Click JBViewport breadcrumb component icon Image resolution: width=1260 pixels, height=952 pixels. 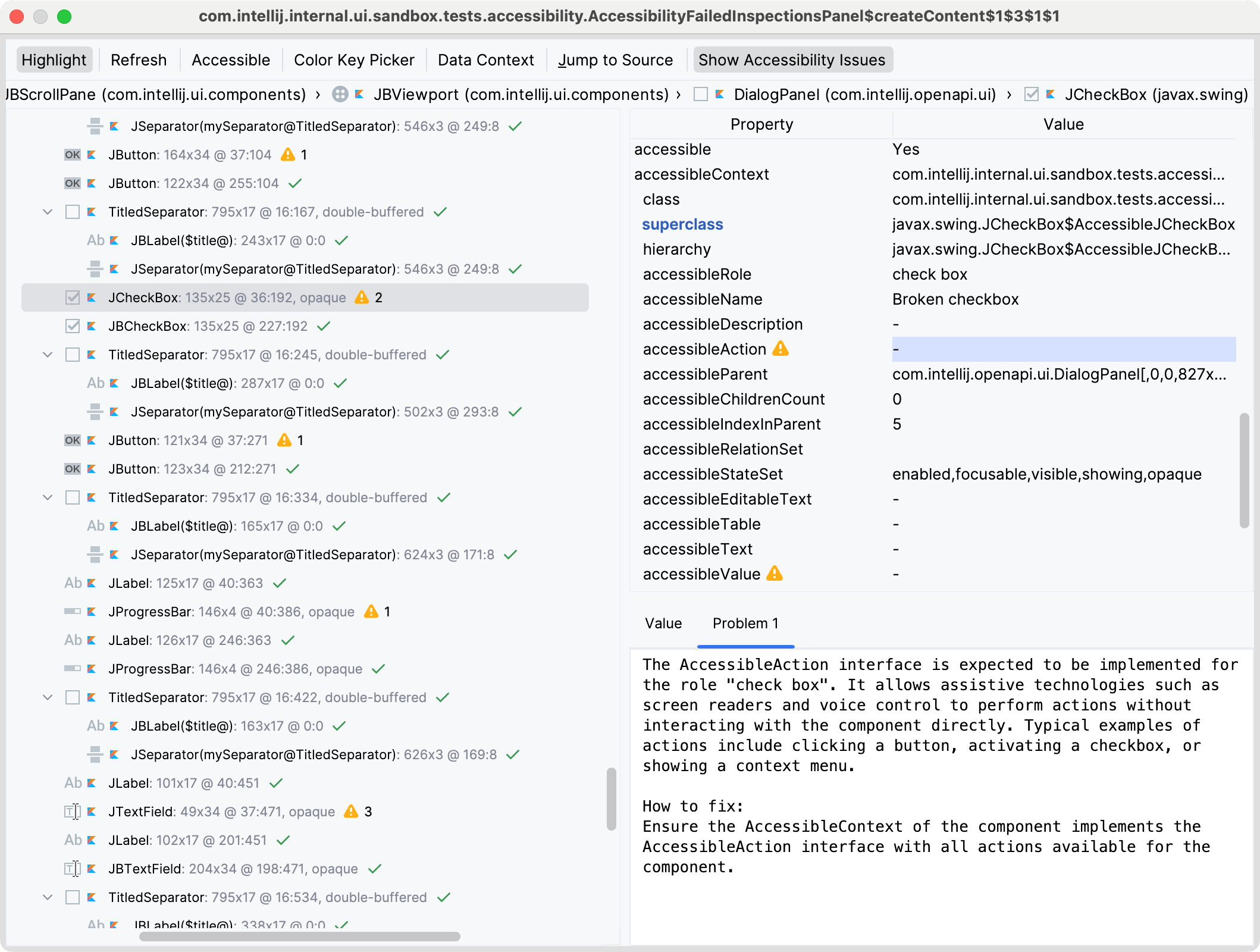coord(340,95)
